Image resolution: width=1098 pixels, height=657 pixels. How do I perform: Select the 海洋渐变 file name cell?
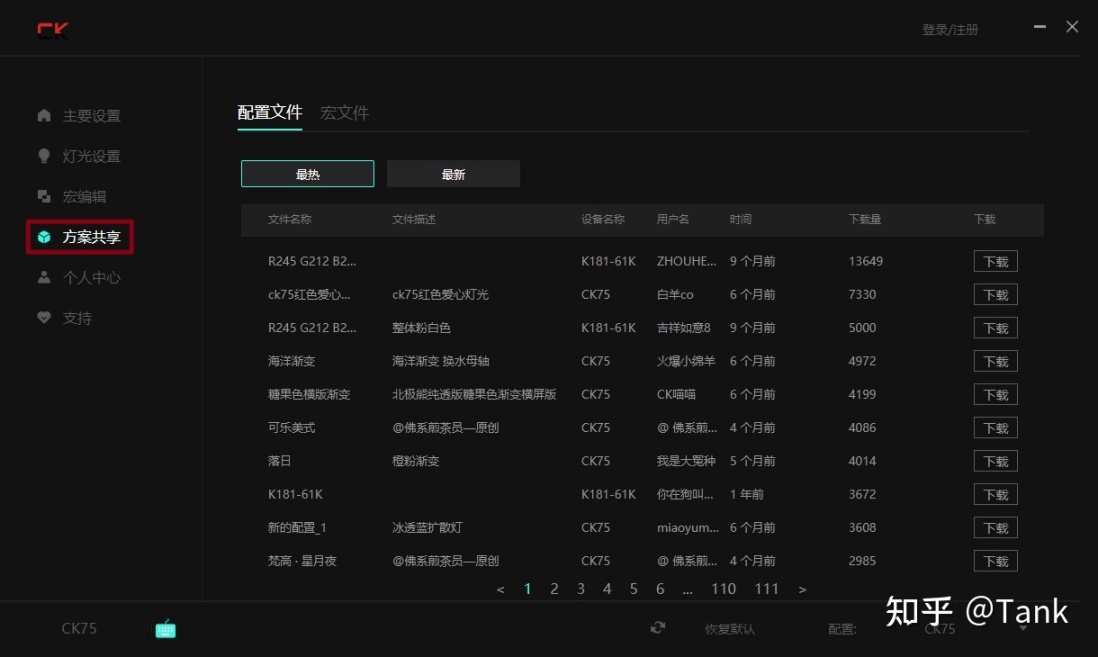(x=291, y=361)
